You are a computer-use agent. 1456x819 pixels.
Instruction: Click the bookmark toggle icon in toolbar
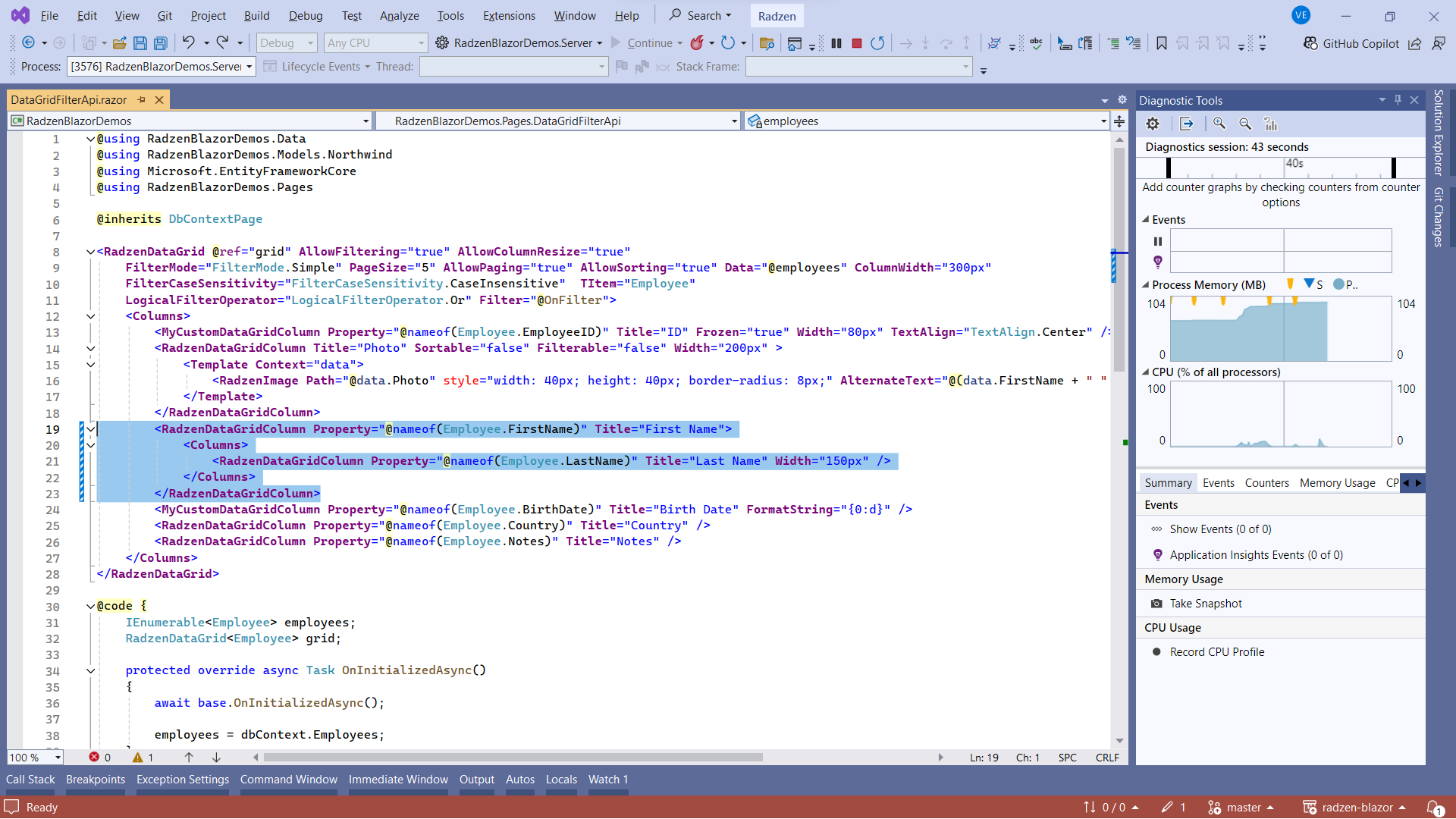pos(1161,43)
